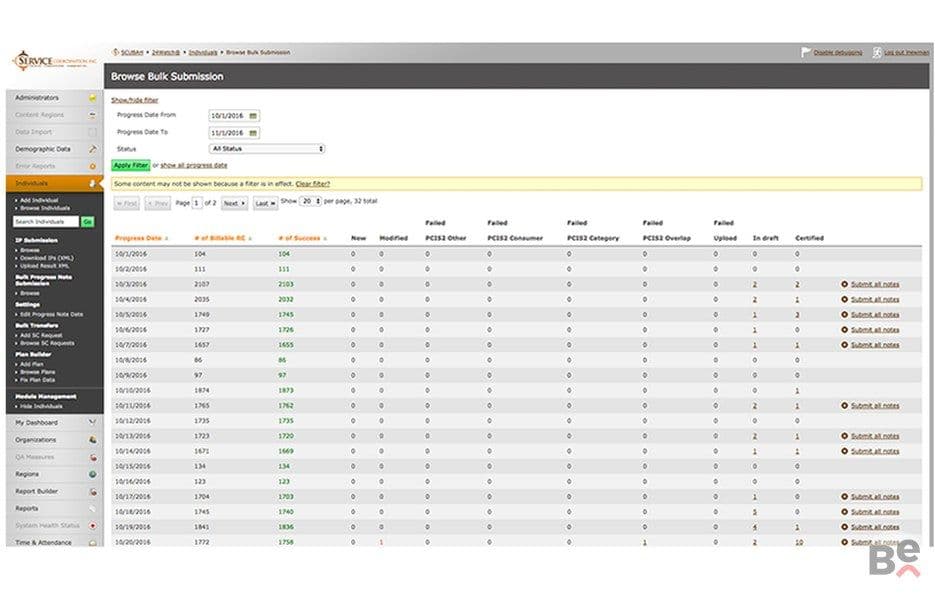This screenshot has height=600, width=935.
Task: Toggle the Show/hide filter link
Action: [x=135, y=100]
